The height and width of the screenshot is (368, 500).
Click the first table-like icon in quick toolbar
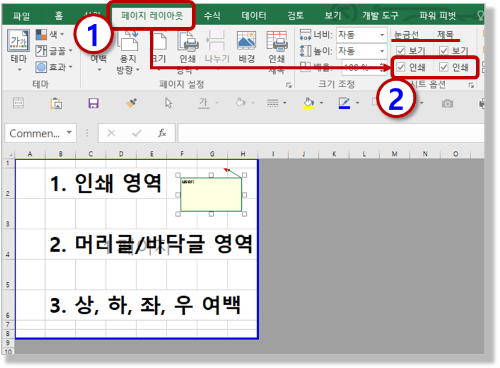coord(18,103)
